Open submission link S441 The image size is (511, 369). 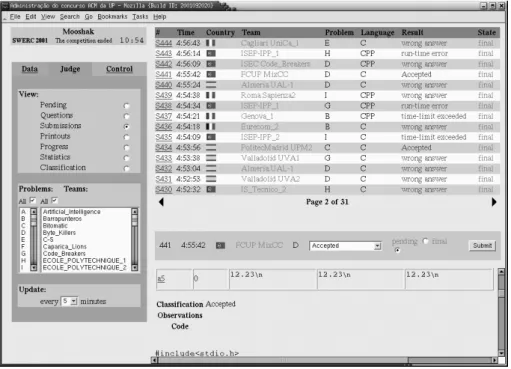[x=164, y=74]
